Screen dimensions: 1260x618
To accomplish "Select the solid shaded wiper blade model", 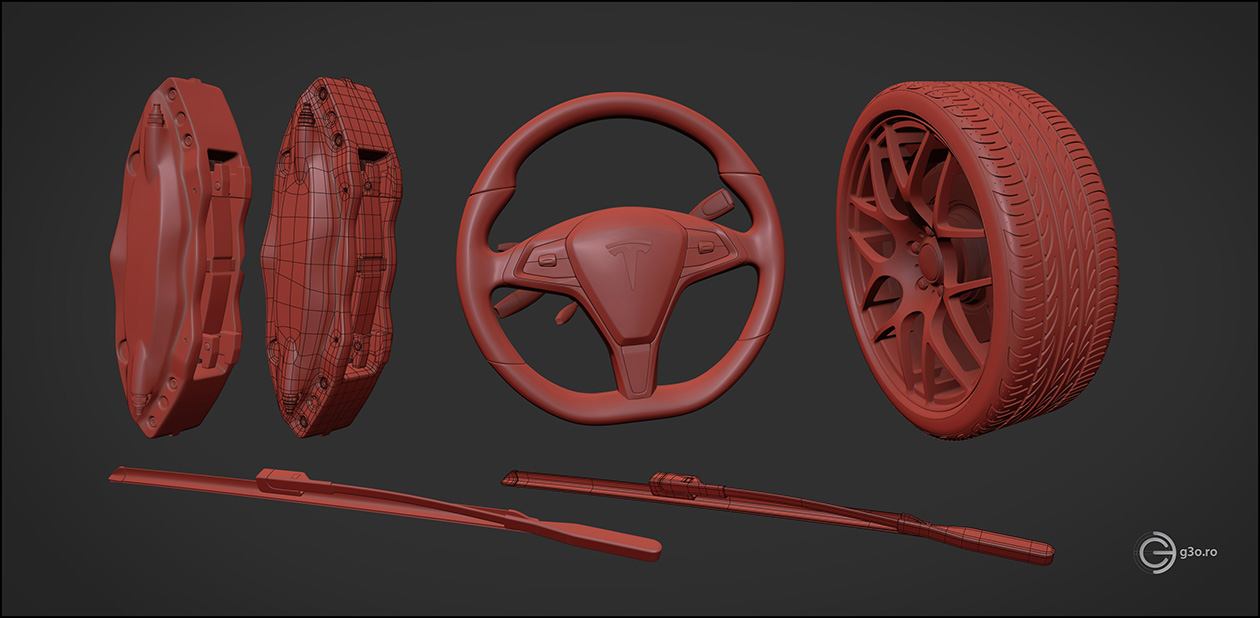I will 380,505.
